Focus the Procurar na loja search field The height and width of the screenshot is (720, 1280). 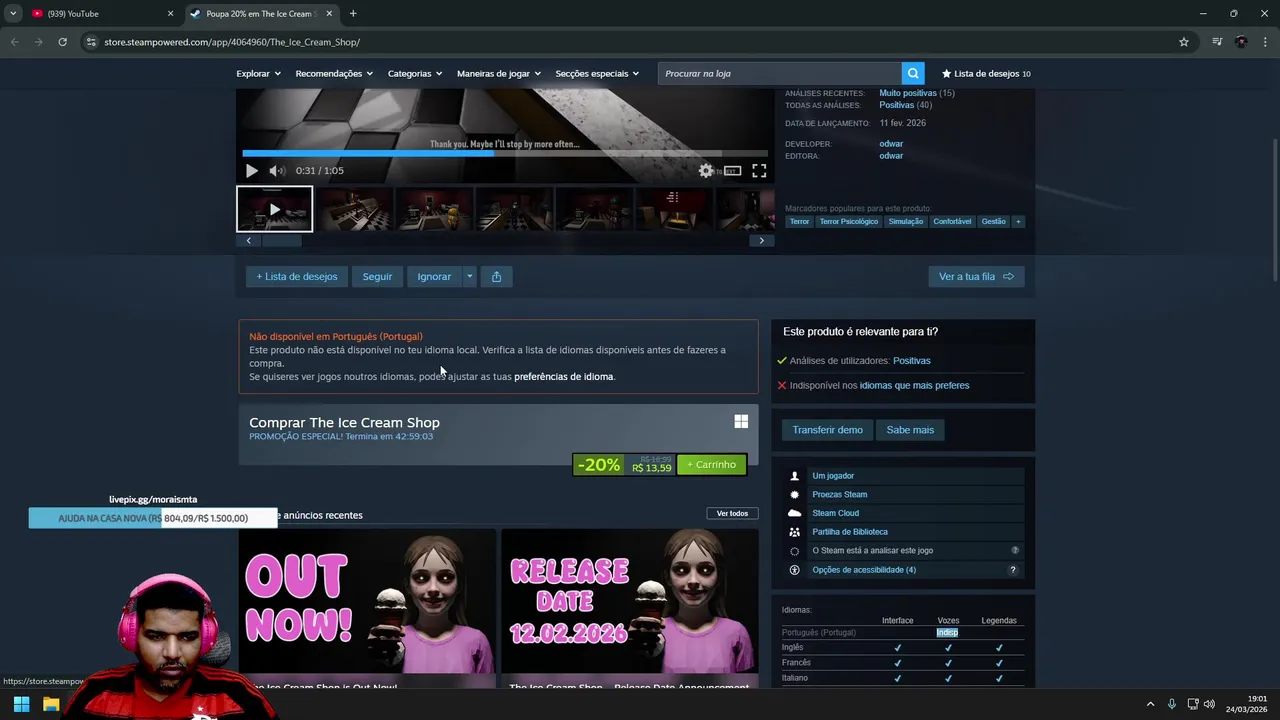coord(780,73)
